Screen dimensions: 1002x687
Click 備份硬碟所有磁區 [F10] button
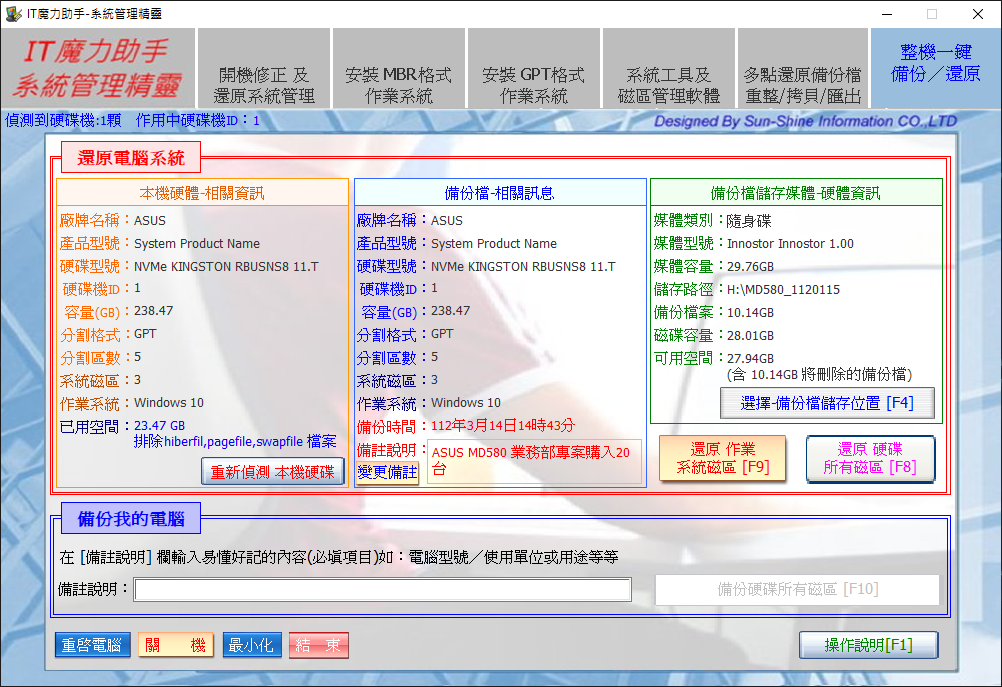pyautogui.click(x=797, y=590)
